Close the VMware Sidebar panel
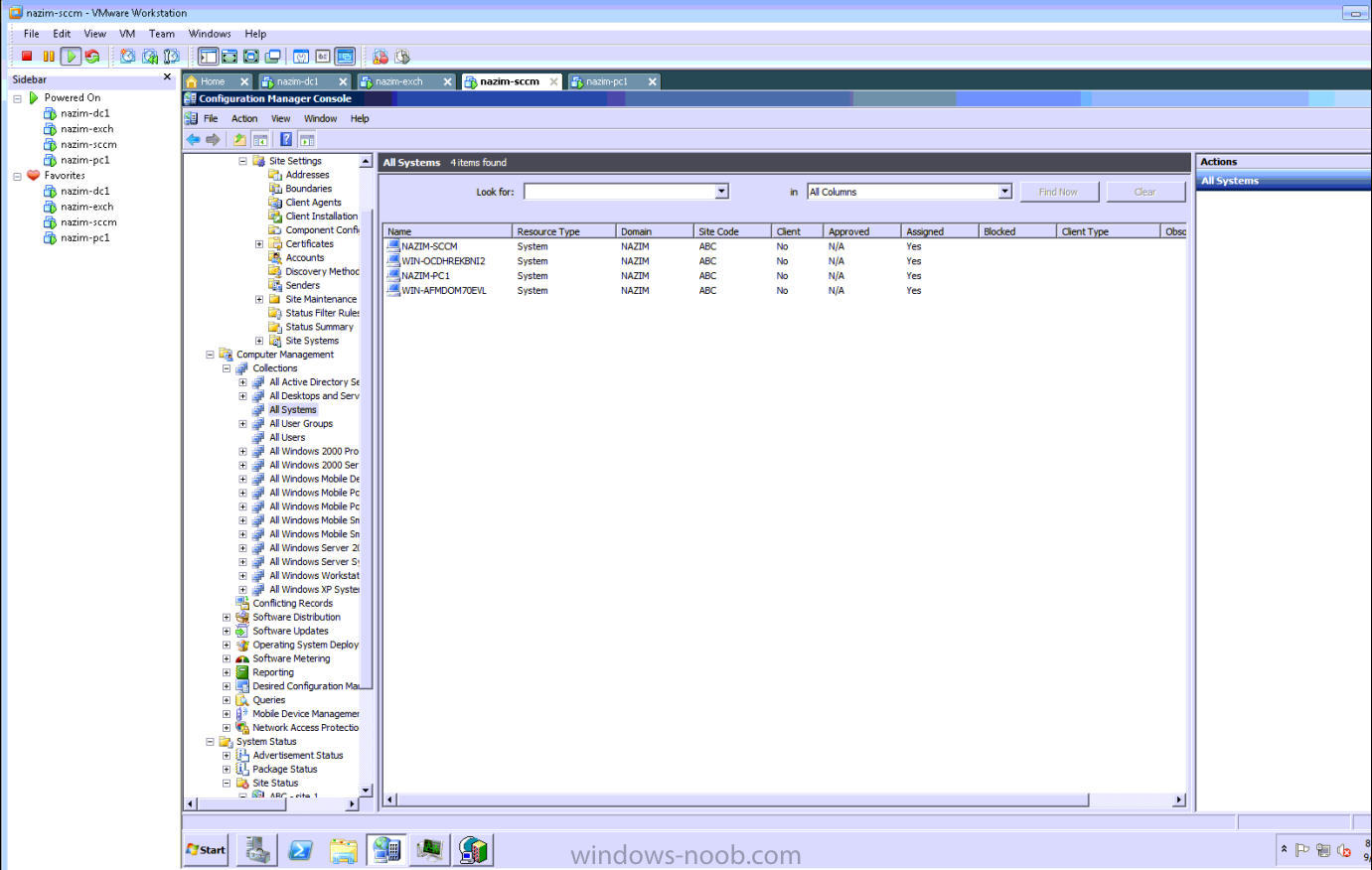The height and width of the screenshot is (870, 1372). (x=167, y=77)
